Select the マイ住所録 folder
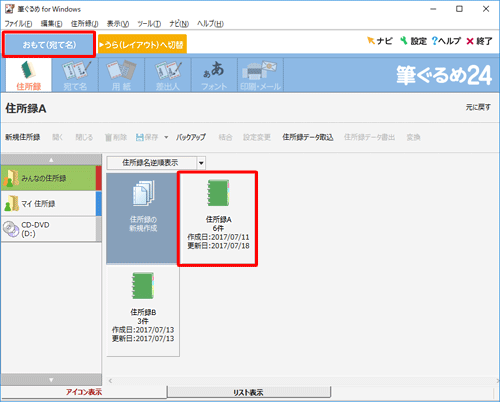The height and width of the screenshot is (402, 500). pos(51,203)
